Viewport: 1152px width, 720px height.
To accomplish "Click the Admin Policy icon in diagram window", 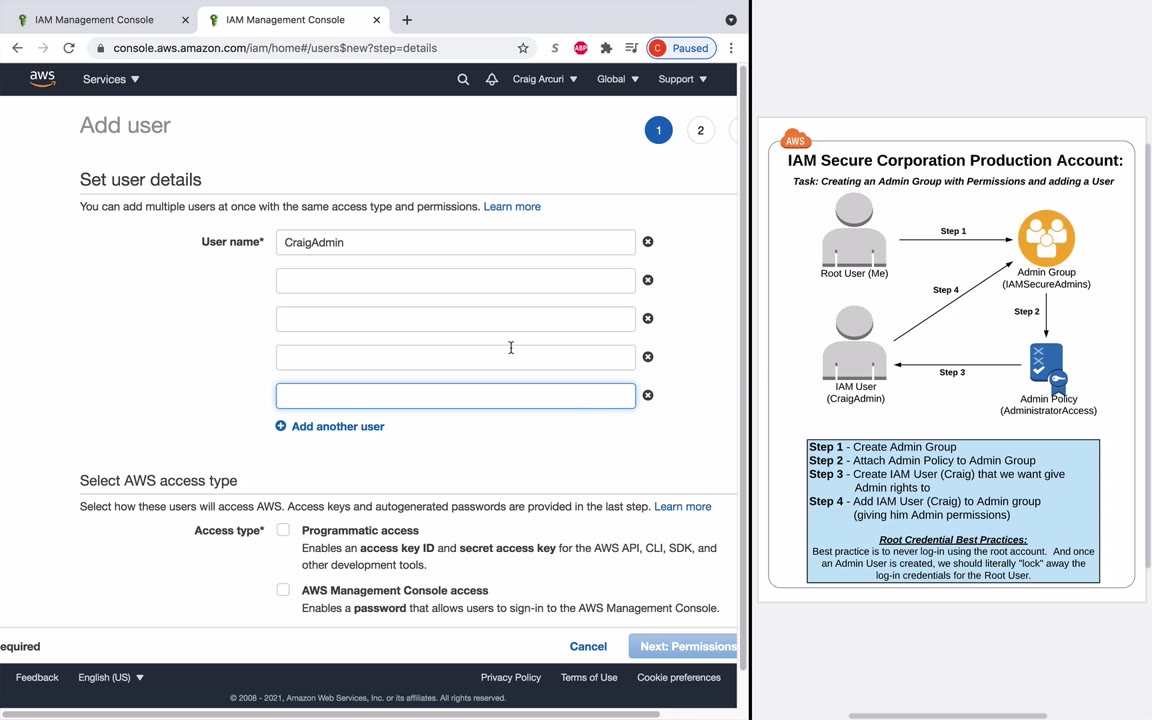I will coord(1048,367).
